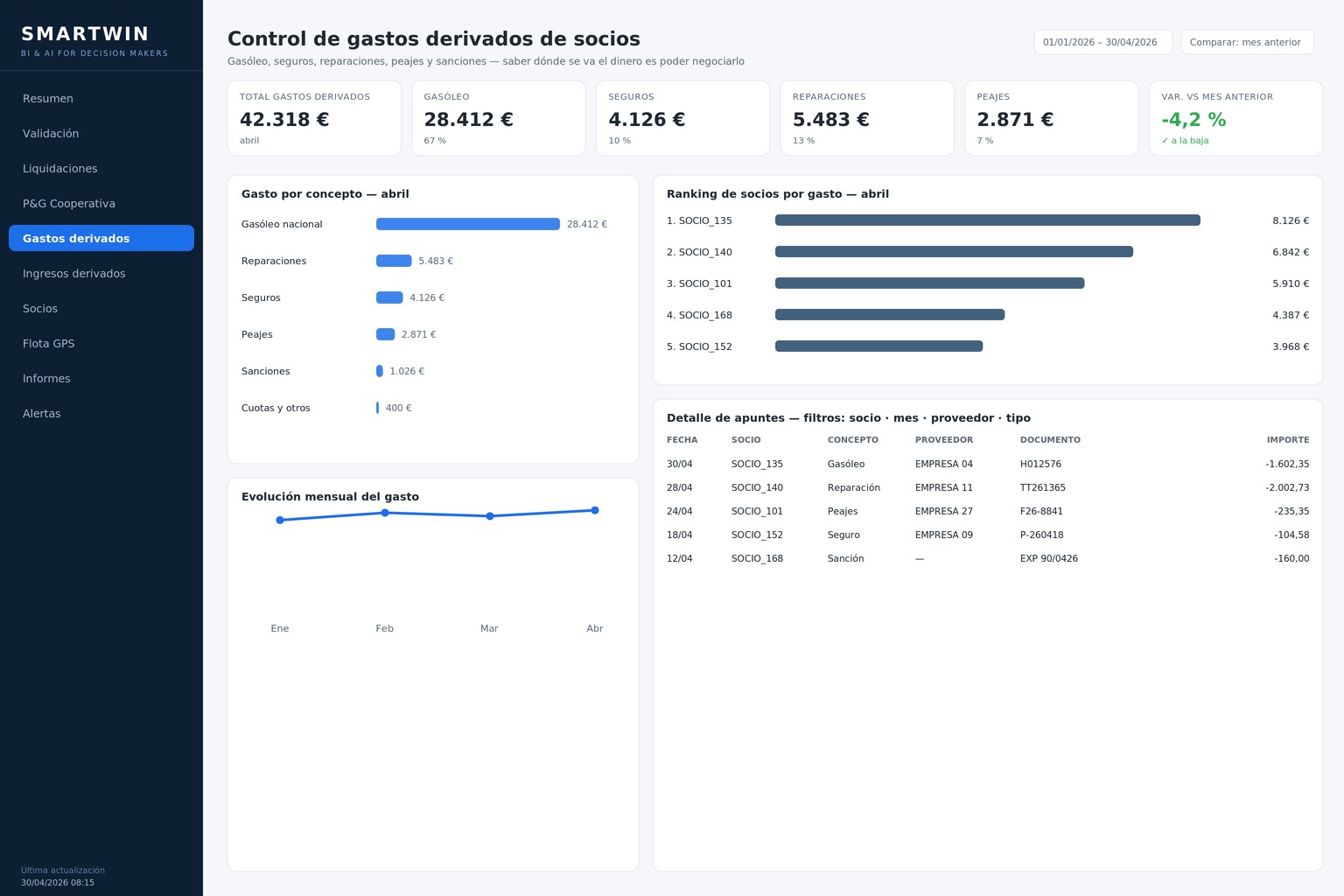Click document F26-8841 in the table

[1041, 511]
